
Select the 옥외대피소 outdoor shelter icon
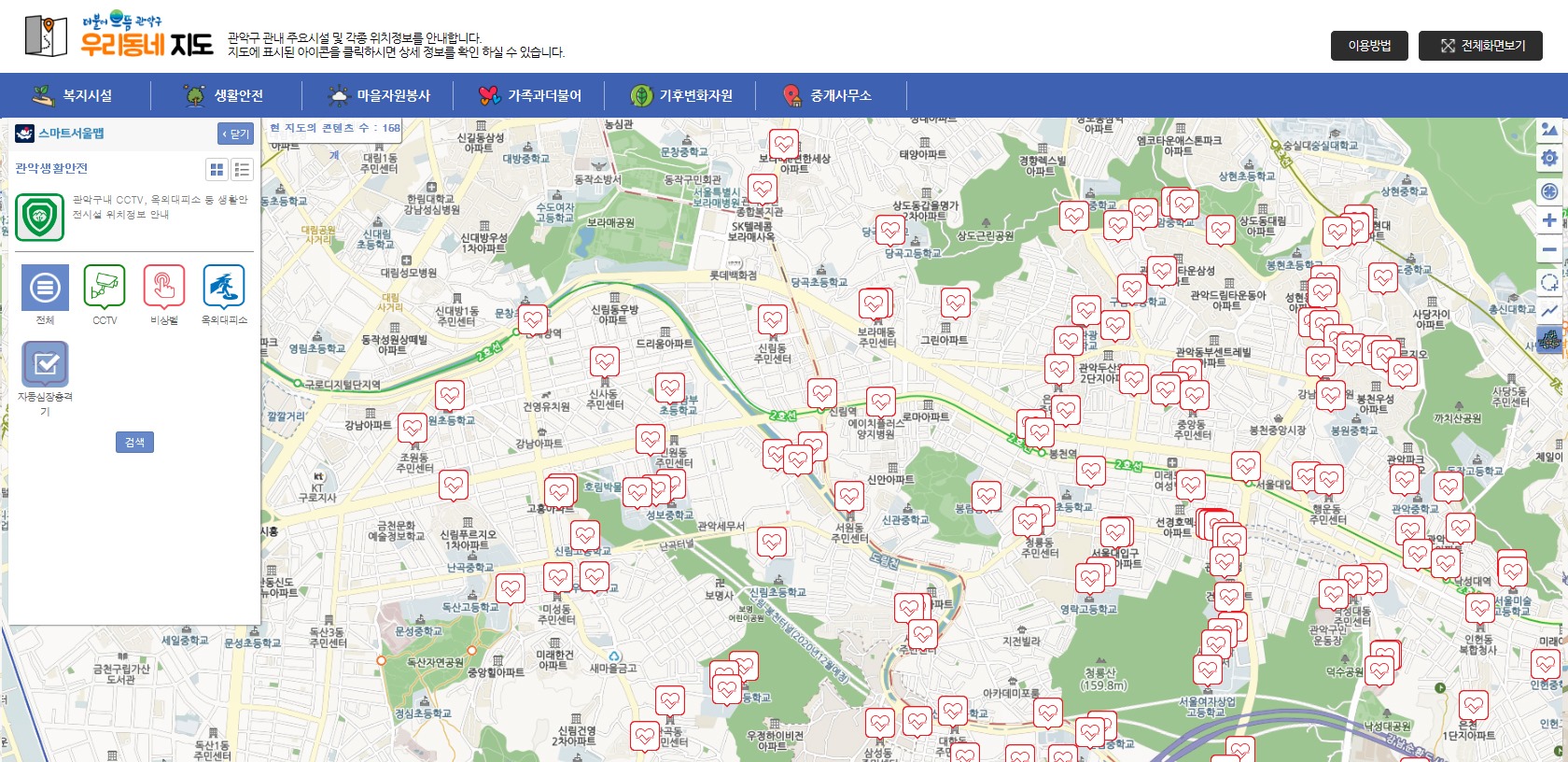point(224,287)
